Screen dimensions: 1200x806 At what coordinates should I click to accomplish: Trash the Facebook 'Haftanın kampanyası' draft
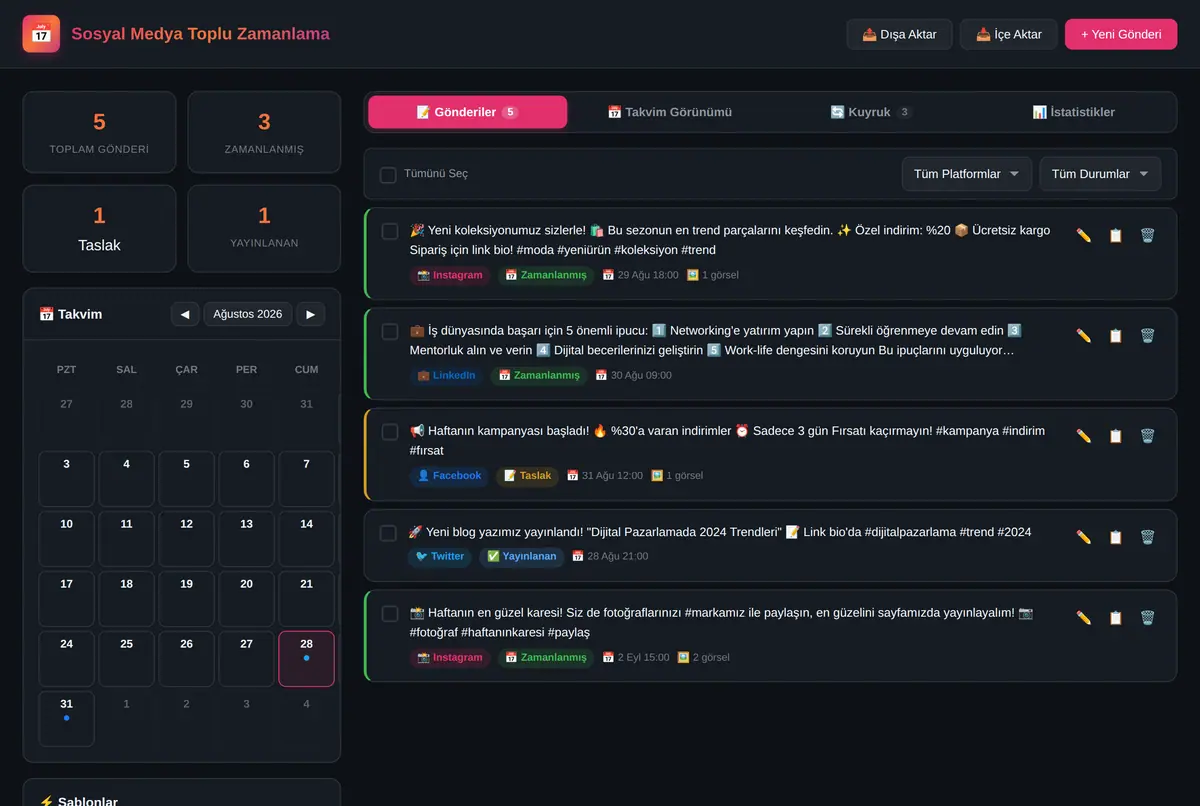point(1147,436)
